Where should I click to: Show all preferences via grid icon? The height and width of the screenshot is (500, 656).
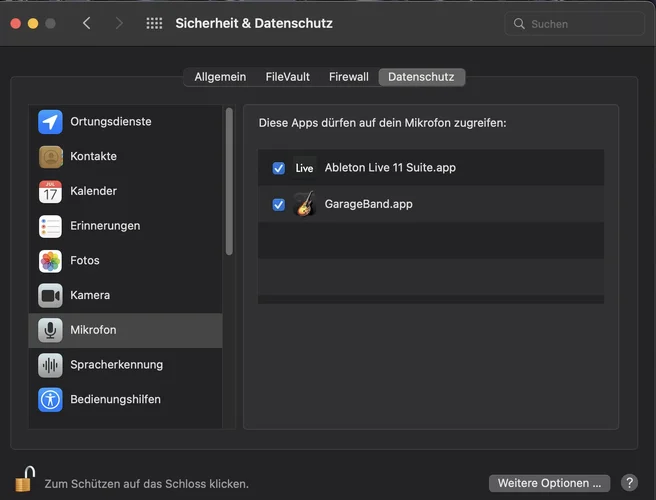[154, 23]
